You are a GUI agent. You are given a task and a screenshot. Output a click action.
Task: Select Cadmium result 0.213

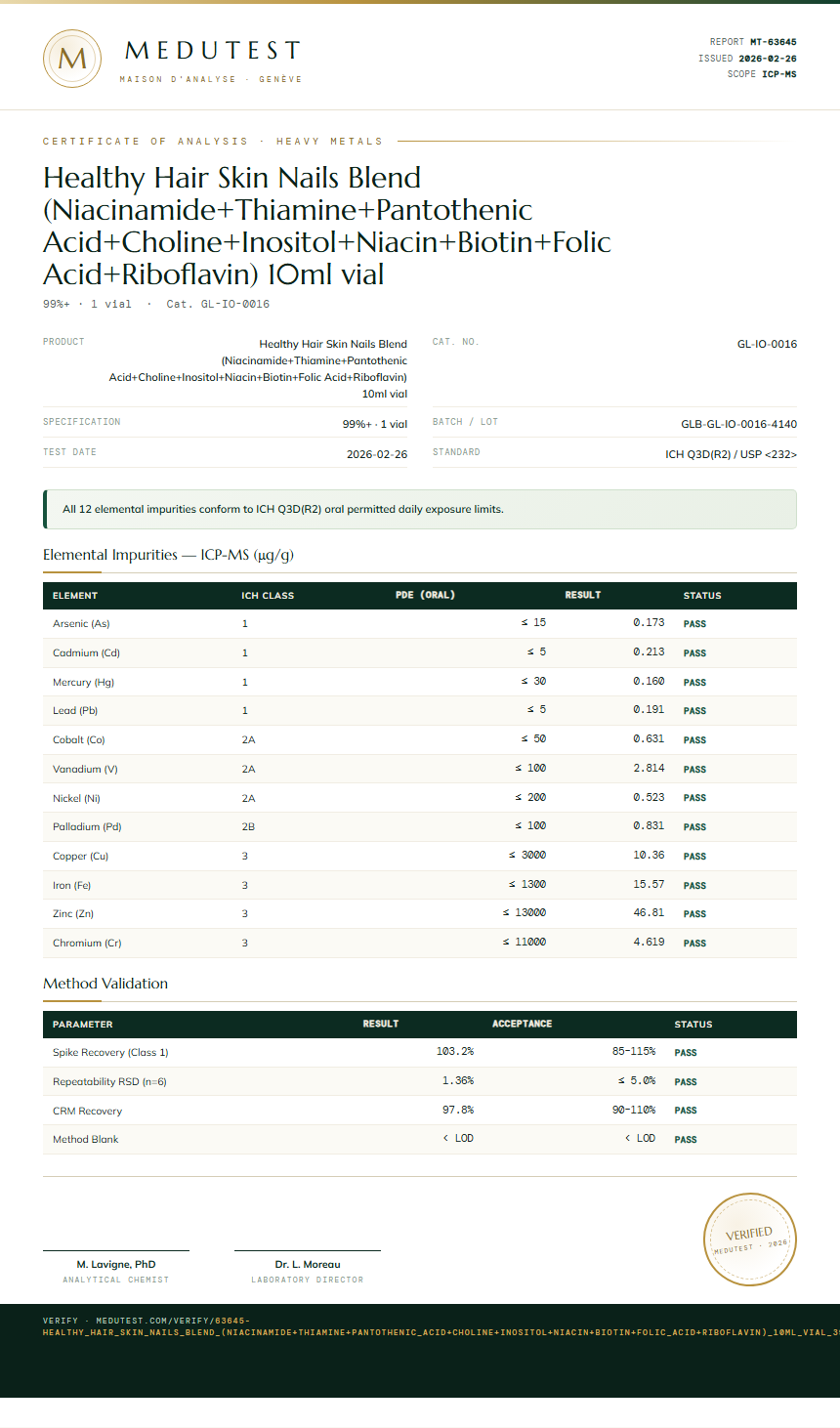click(649, 651)
